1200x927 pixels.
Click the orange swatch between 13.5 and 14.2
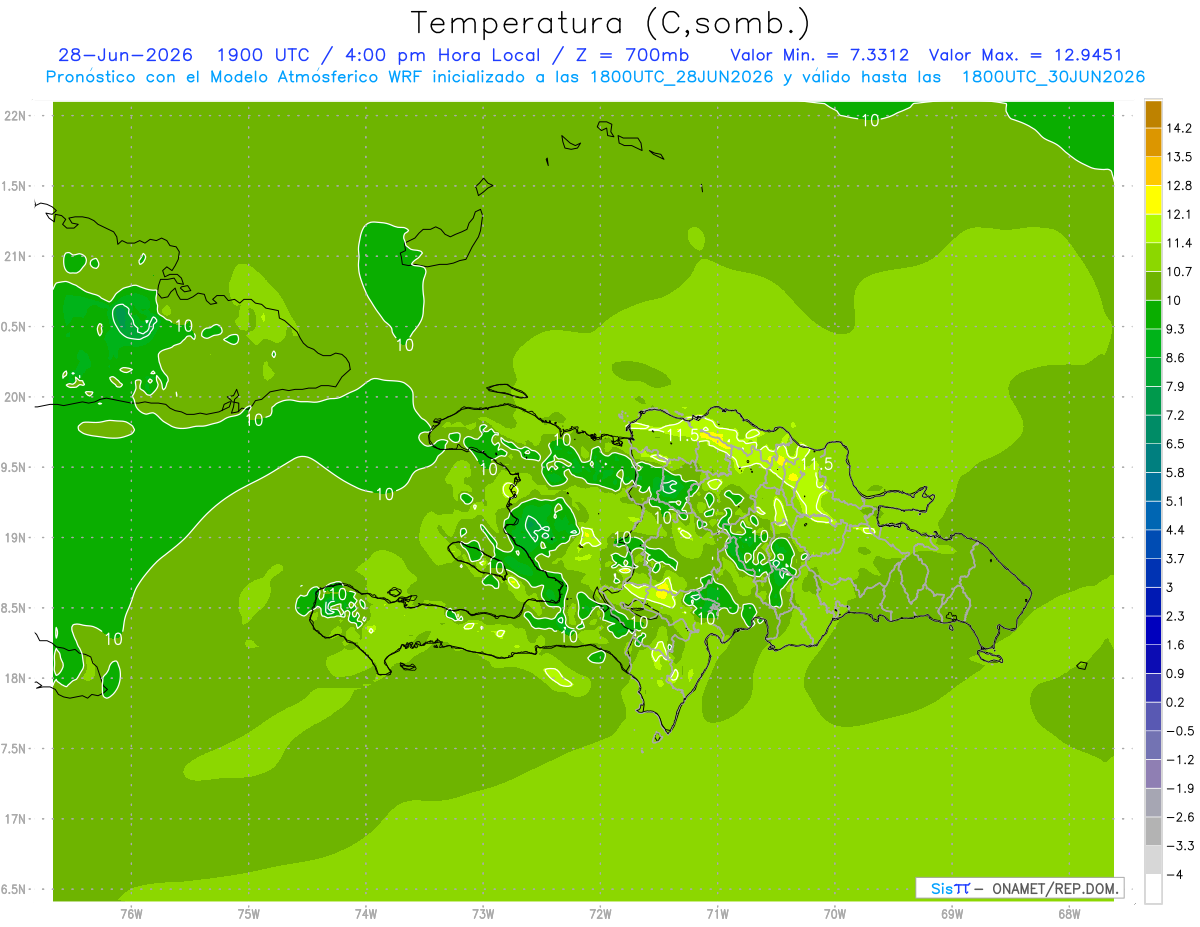coord(1153,142)
